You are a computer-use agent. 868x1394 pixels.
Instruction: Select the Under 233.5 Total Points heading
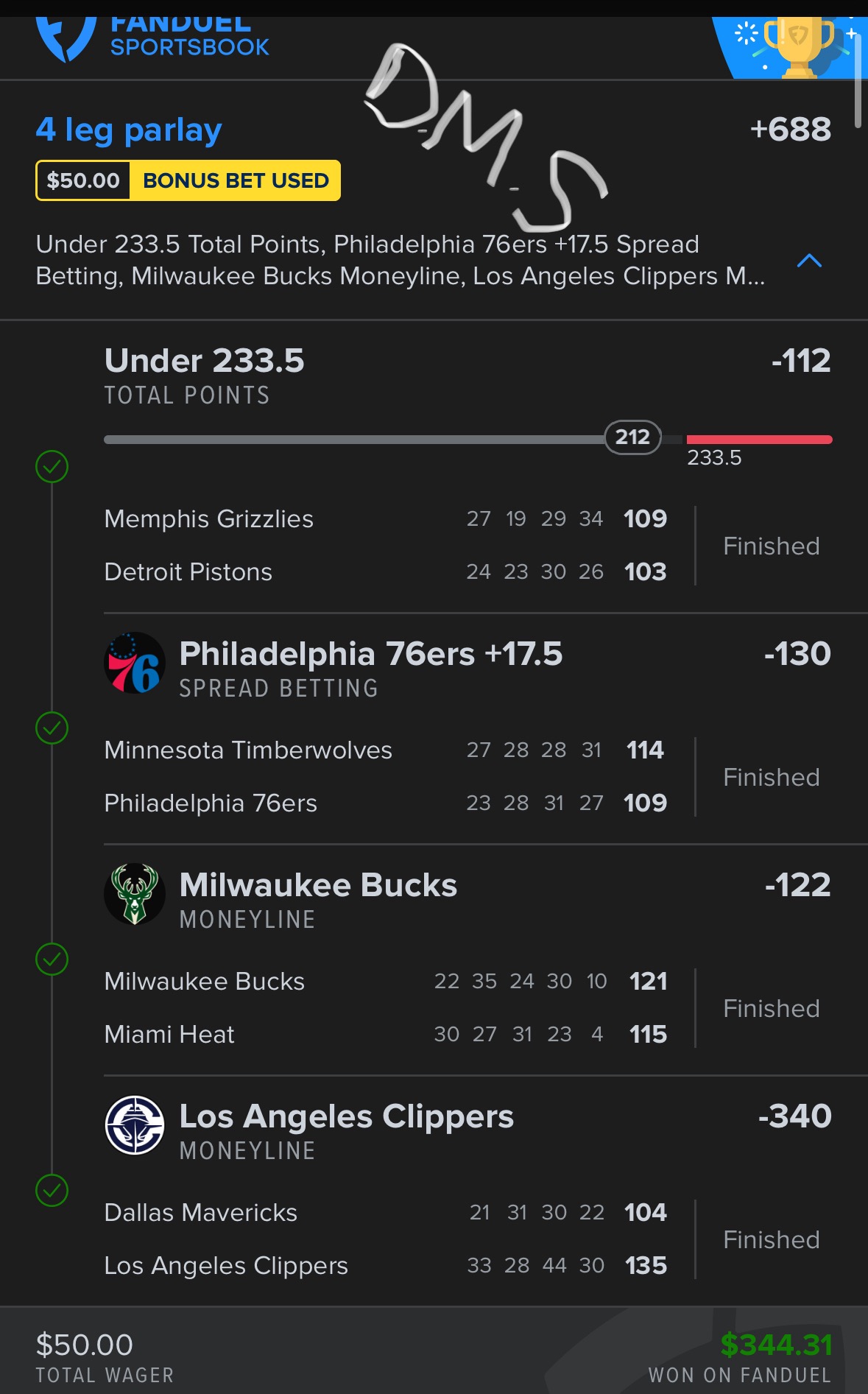(x=204, y=362)
